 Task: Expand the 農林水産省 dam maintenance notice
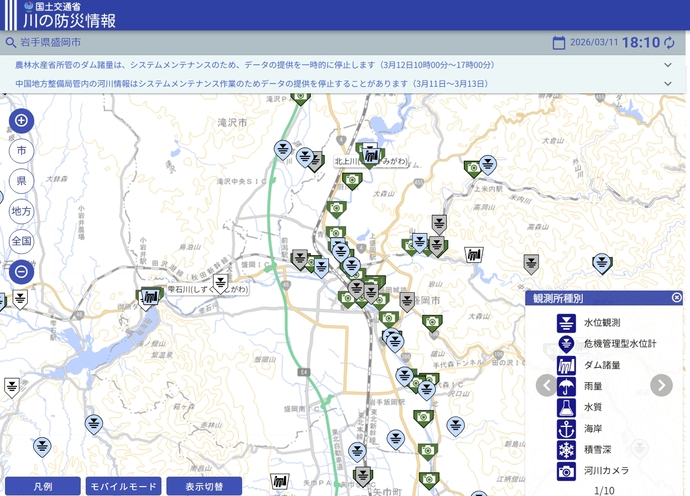668,64
